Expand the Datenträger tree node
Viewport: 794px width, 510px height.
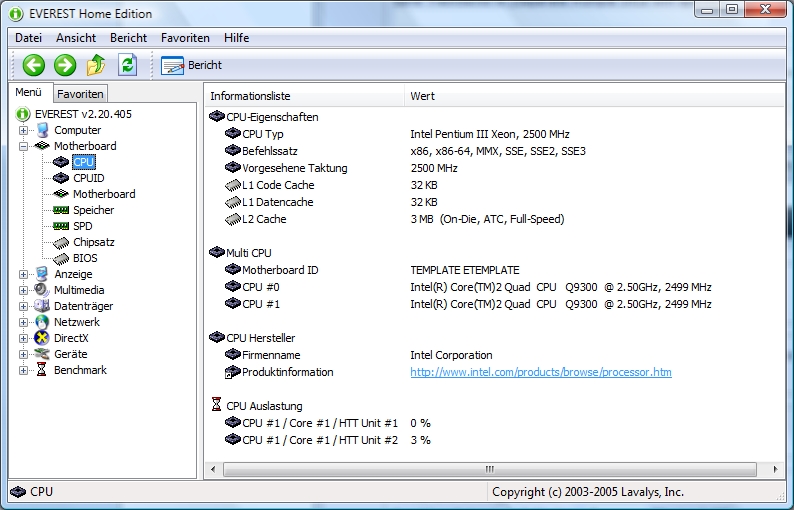23,306
